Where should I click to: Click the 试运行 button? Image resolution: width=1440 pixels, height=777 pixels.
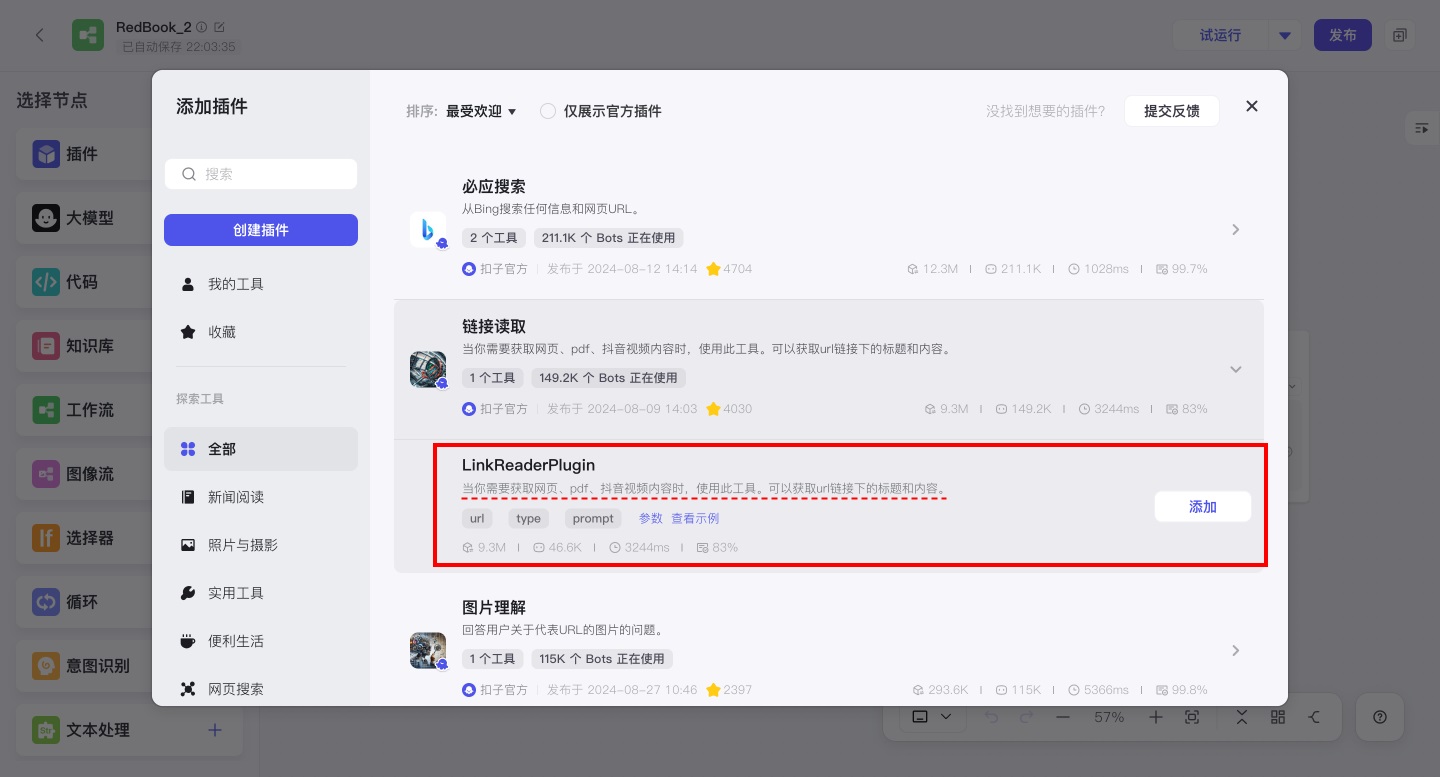(x=1221, y=35)
